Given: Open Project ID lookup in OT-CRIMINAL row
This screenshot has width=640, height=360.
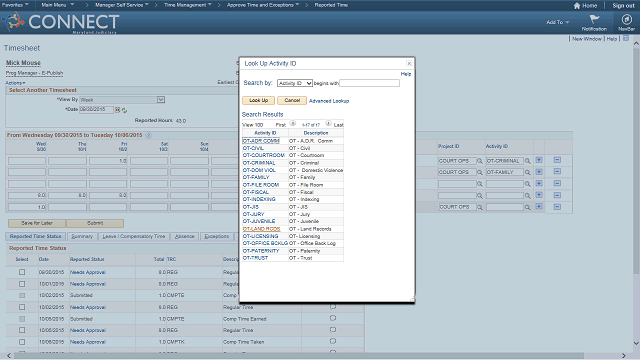Looking at the screenshot, I should point(480,161).
